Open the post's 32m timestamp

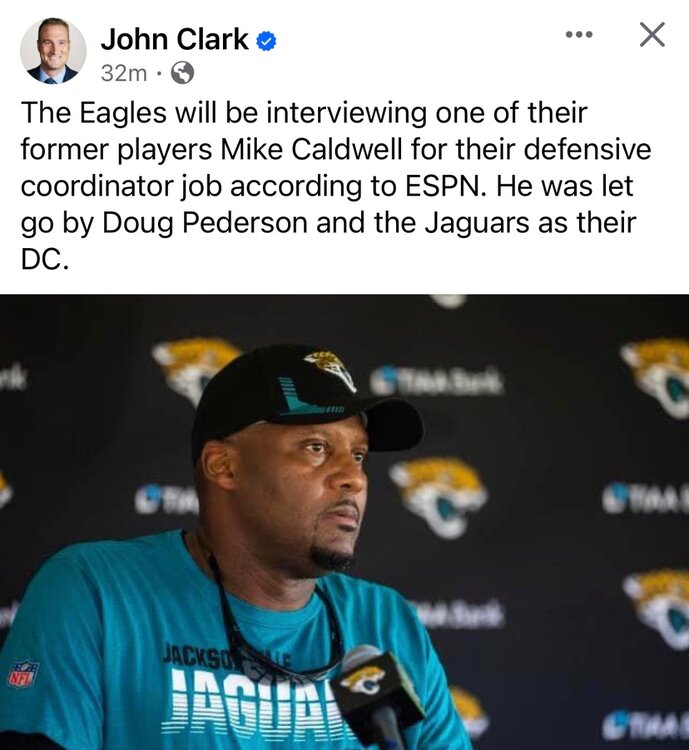tap(124, 73)
